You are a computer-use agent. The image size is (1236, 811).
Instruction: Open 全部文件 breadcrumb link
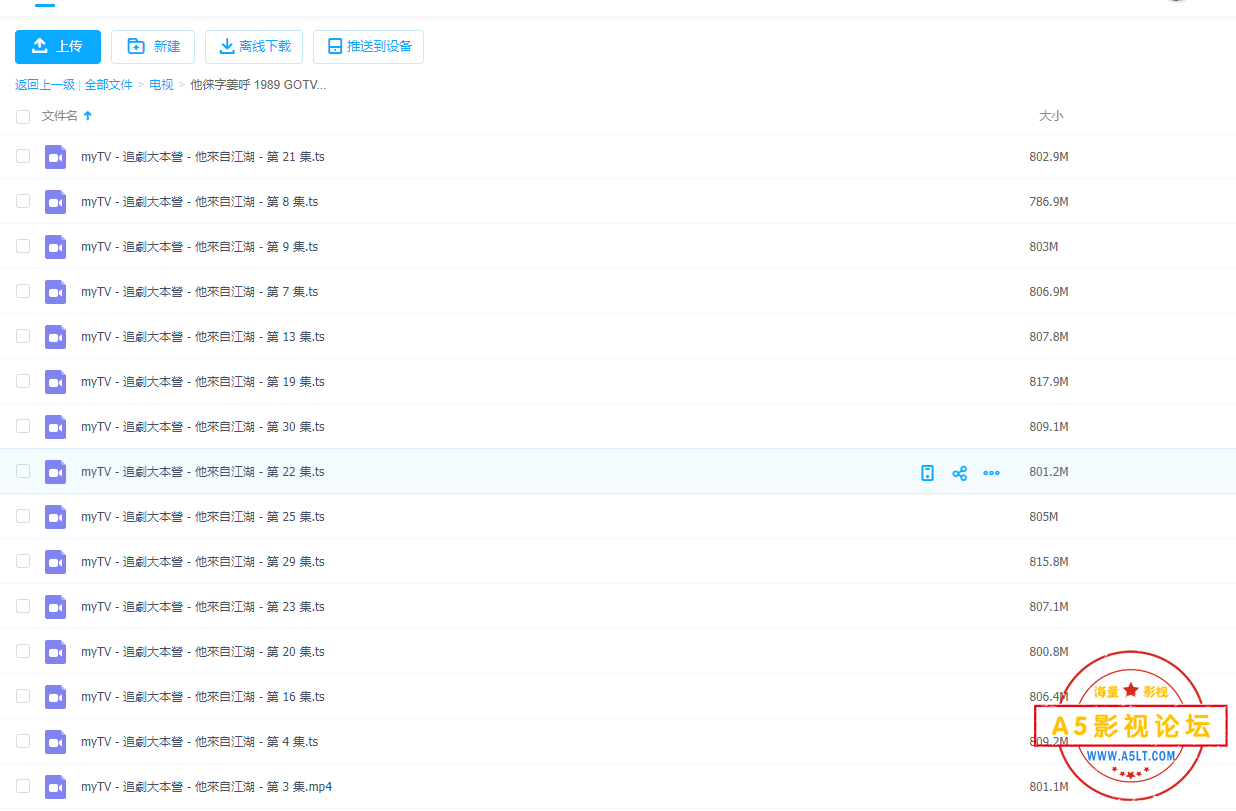point(108,85)
